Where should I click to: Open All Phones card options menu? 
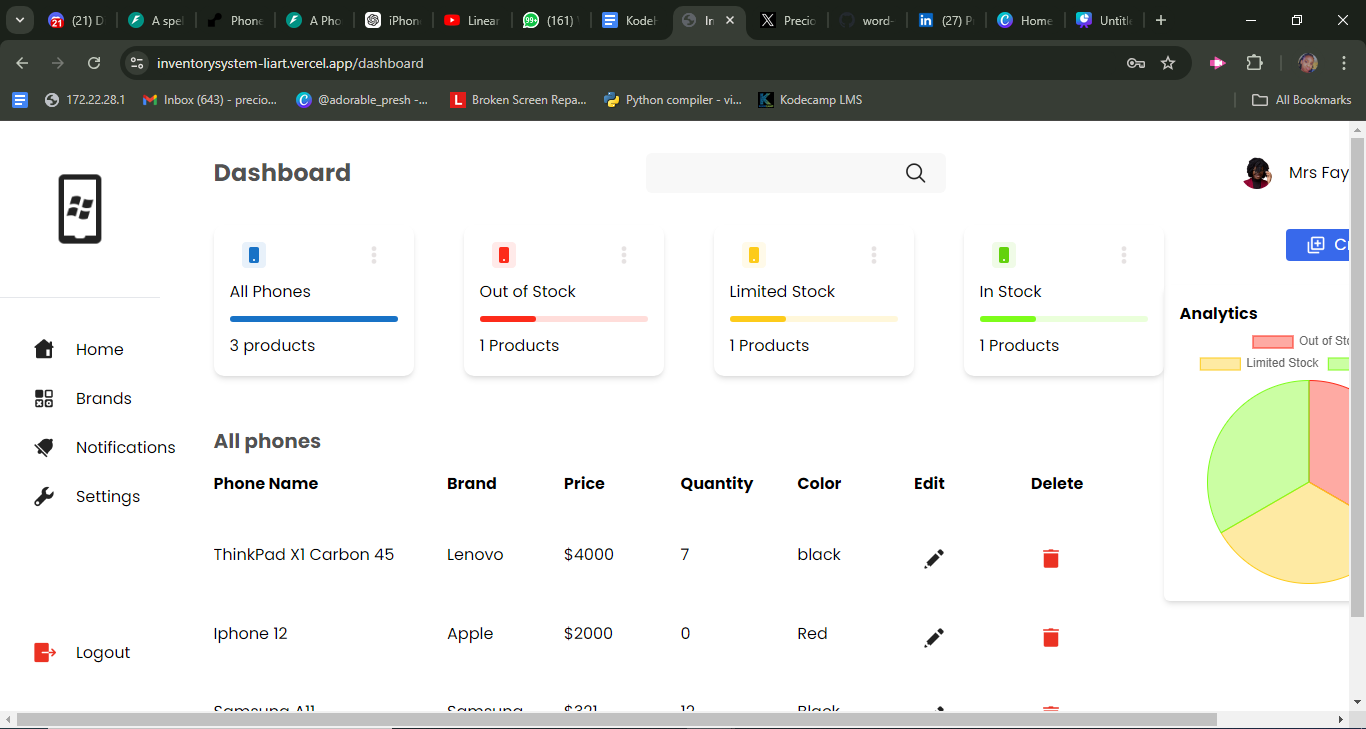click(374, 255)
